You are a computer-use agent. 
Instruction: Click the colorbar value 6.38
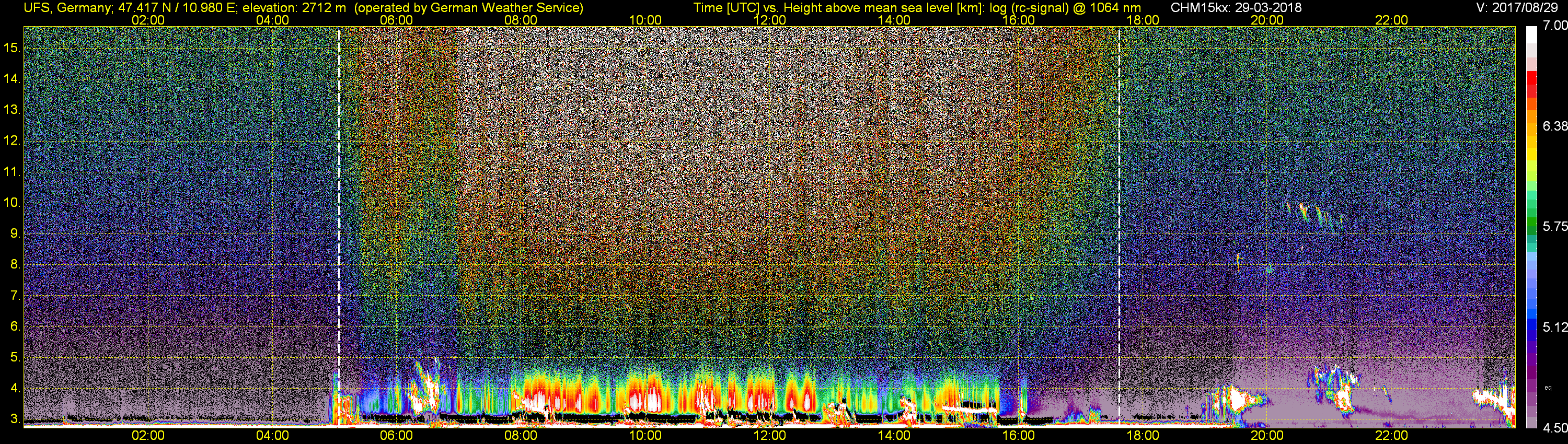pos(1554,126)
